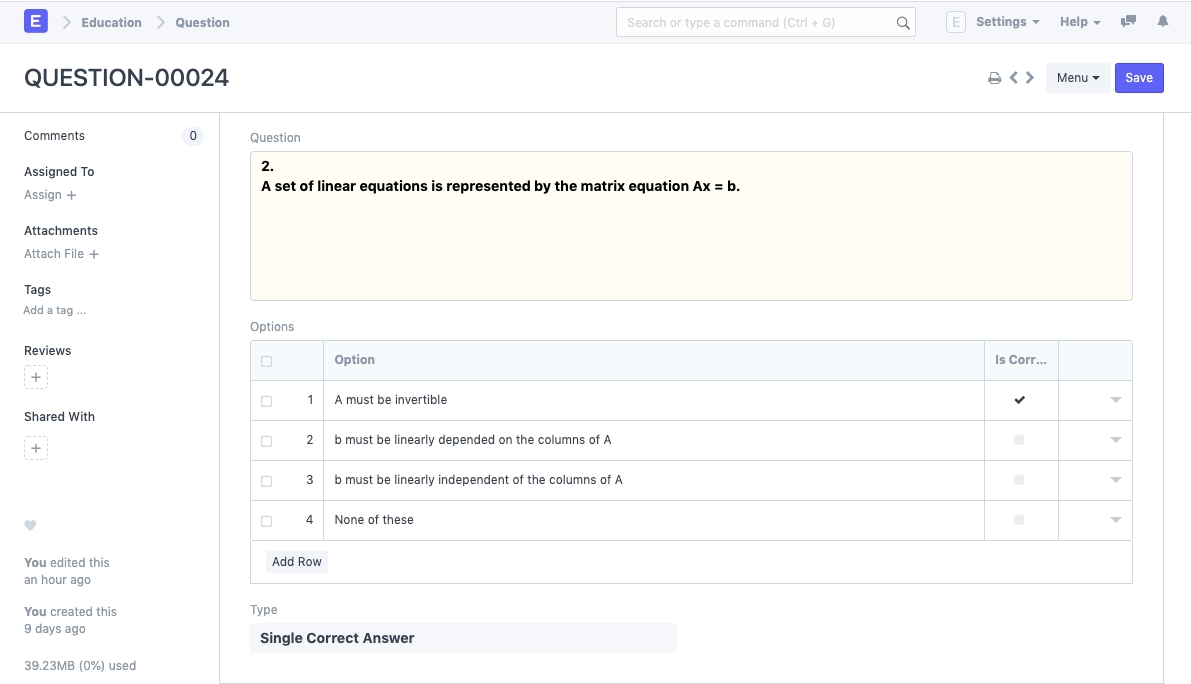Click the Save button
The height and width of the screenshot is (684, 1191).
click(1139, 78)
